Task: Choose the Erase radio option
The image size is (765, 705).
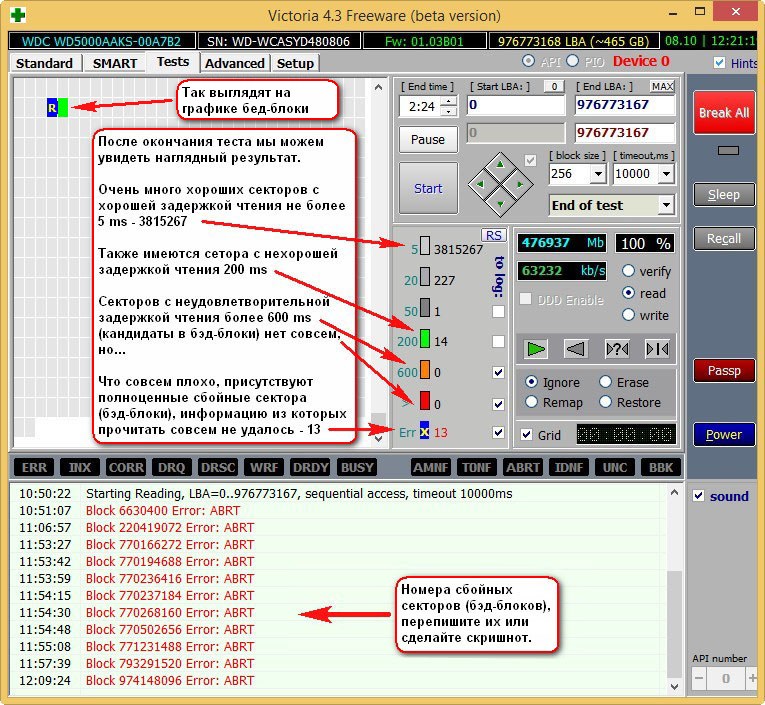Action: click(605, 382)
